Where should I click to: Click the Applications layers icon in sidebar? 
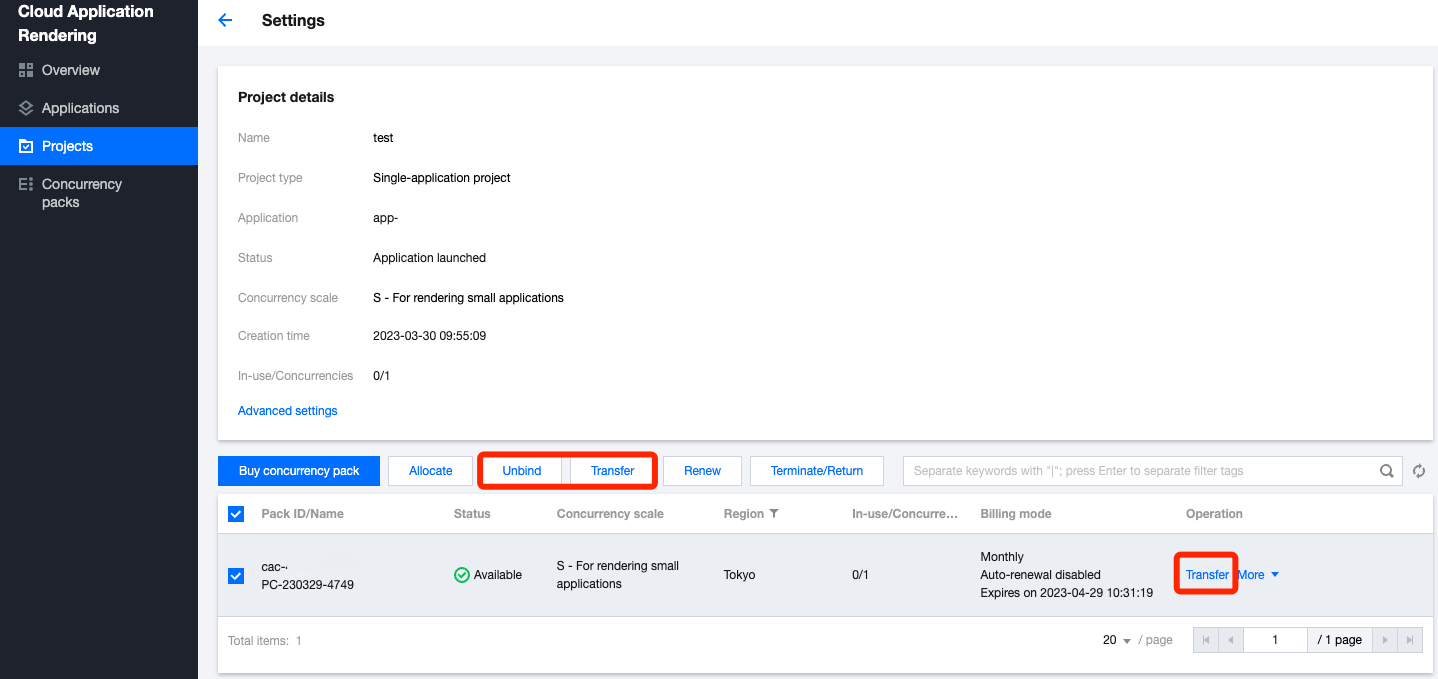click(x=26, y=108)
